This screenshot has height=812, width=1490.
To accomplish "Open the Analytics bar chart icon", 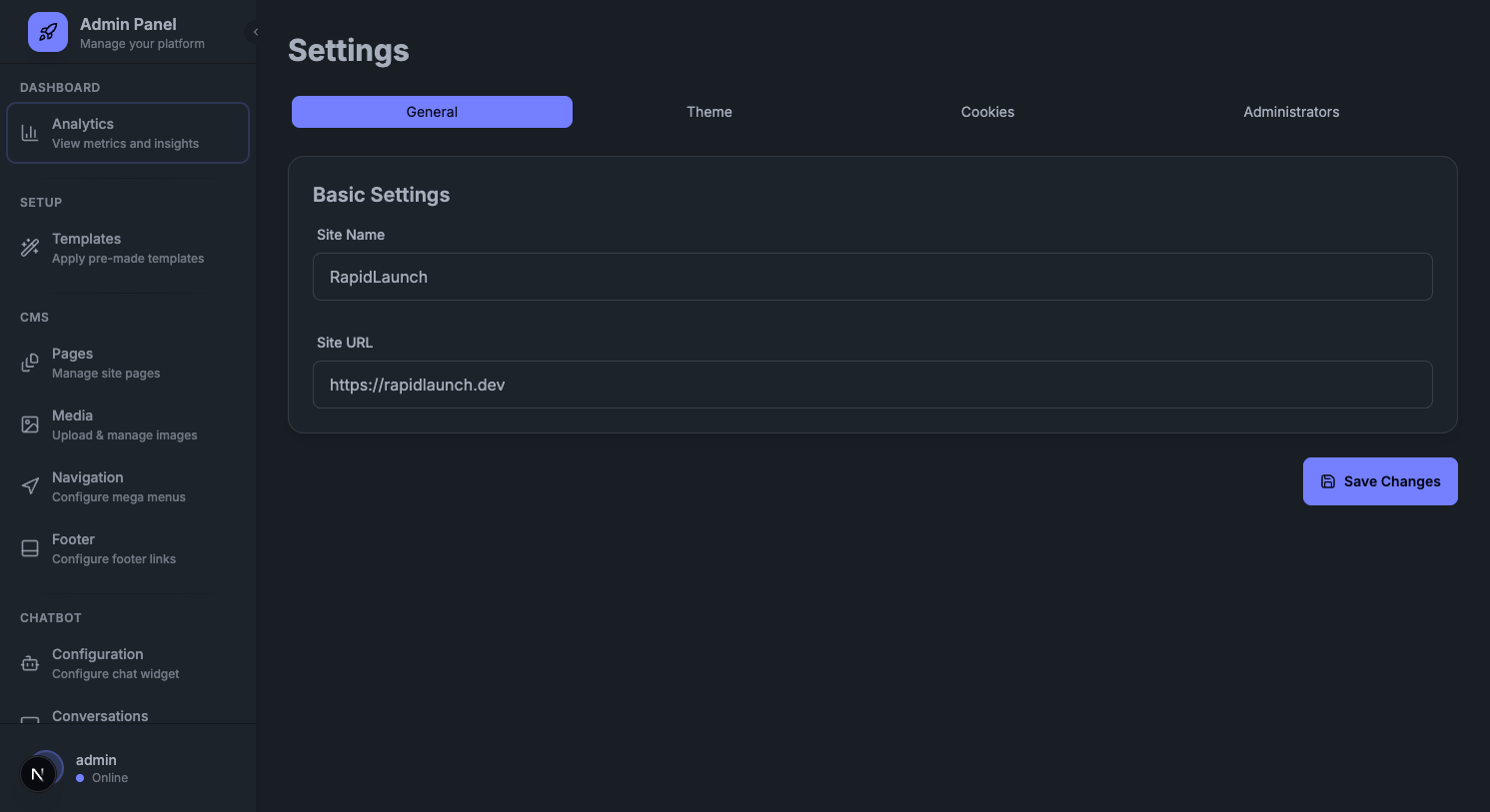I will coord(30,133).
